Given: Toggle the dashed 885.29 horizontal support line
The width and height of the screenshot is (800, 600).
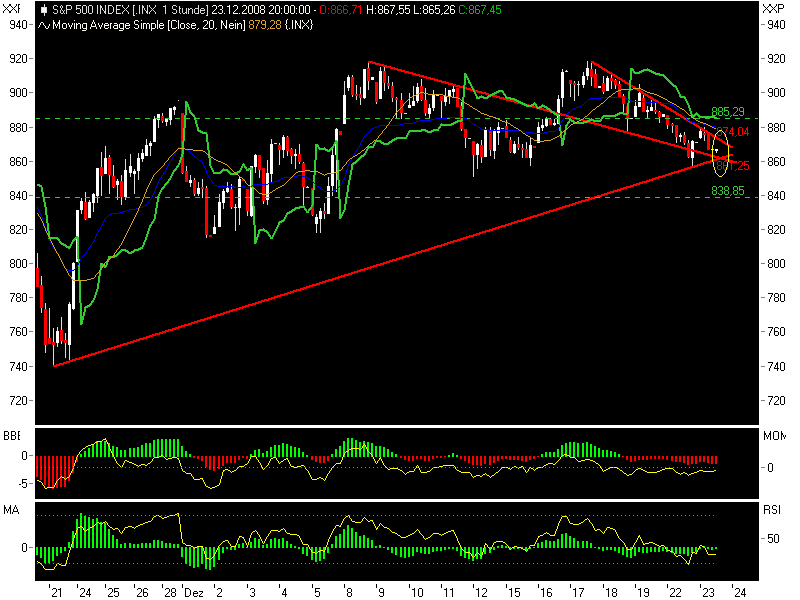Looking at the screenshot, I should coord(400,117).
